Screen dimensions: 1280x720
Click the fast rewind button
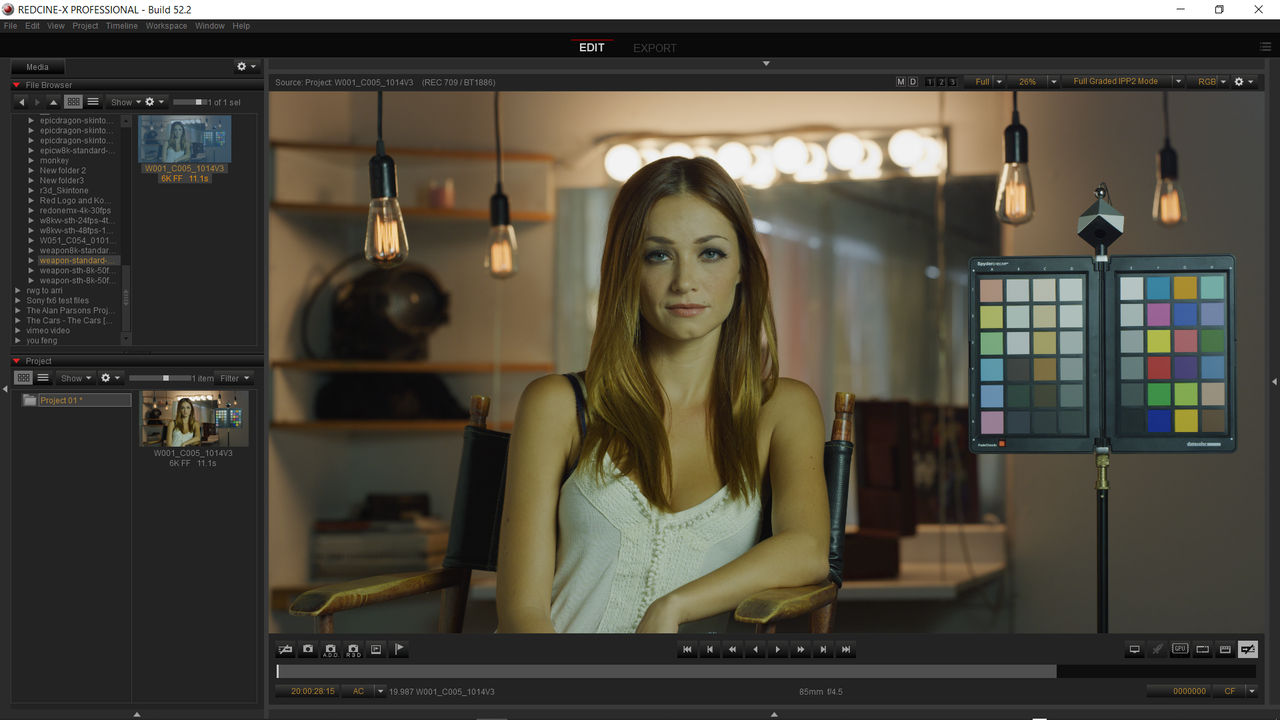click(732, 650)
